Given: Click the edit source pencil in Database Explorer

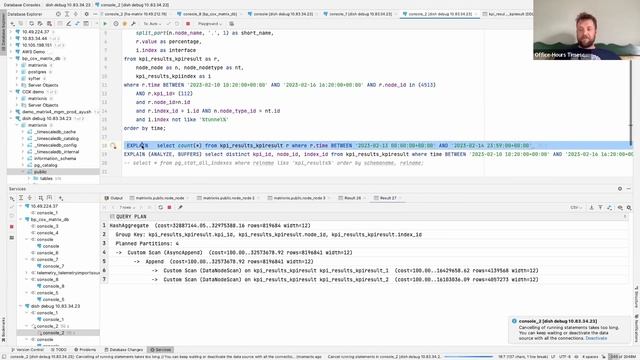Looking at the screenshot, I should click(x=68, y=24).
